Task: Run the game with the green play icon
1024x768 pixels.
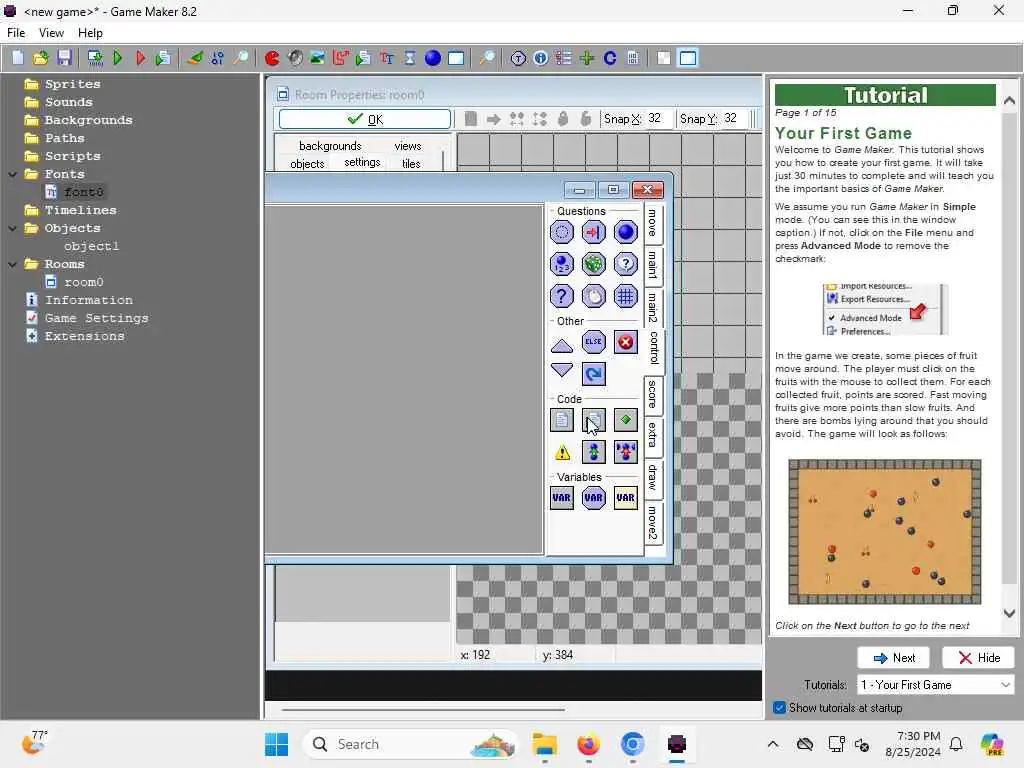Action: tap(118, 58)
